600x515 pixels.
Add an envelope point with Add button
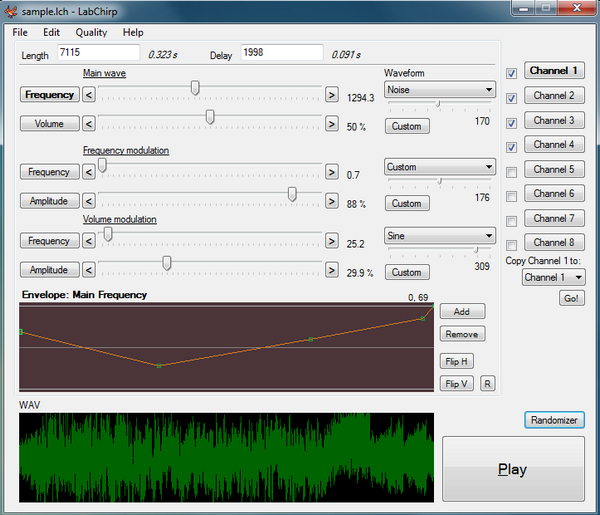pyautogui.click(x=462, y=311)
